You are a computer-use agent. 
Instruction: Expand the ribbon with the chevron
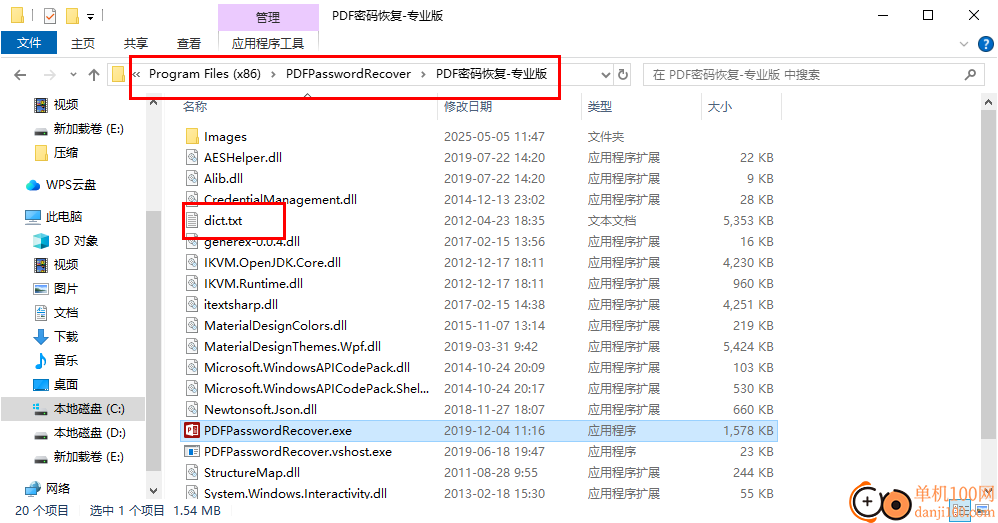pos(964,44)
